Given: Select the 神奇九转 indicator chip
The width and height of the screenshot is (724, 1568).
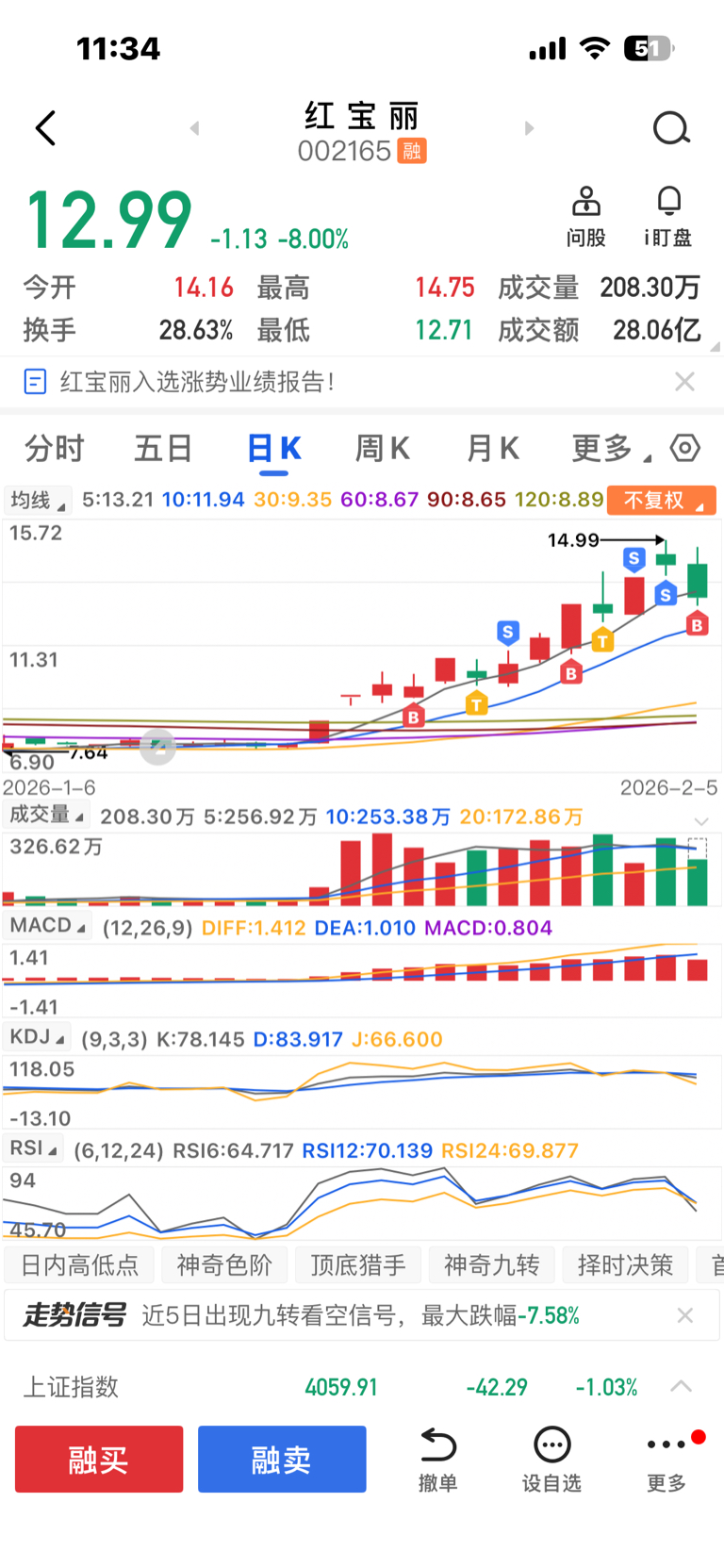Looking at the screenshot, I should pos(492,1265).
